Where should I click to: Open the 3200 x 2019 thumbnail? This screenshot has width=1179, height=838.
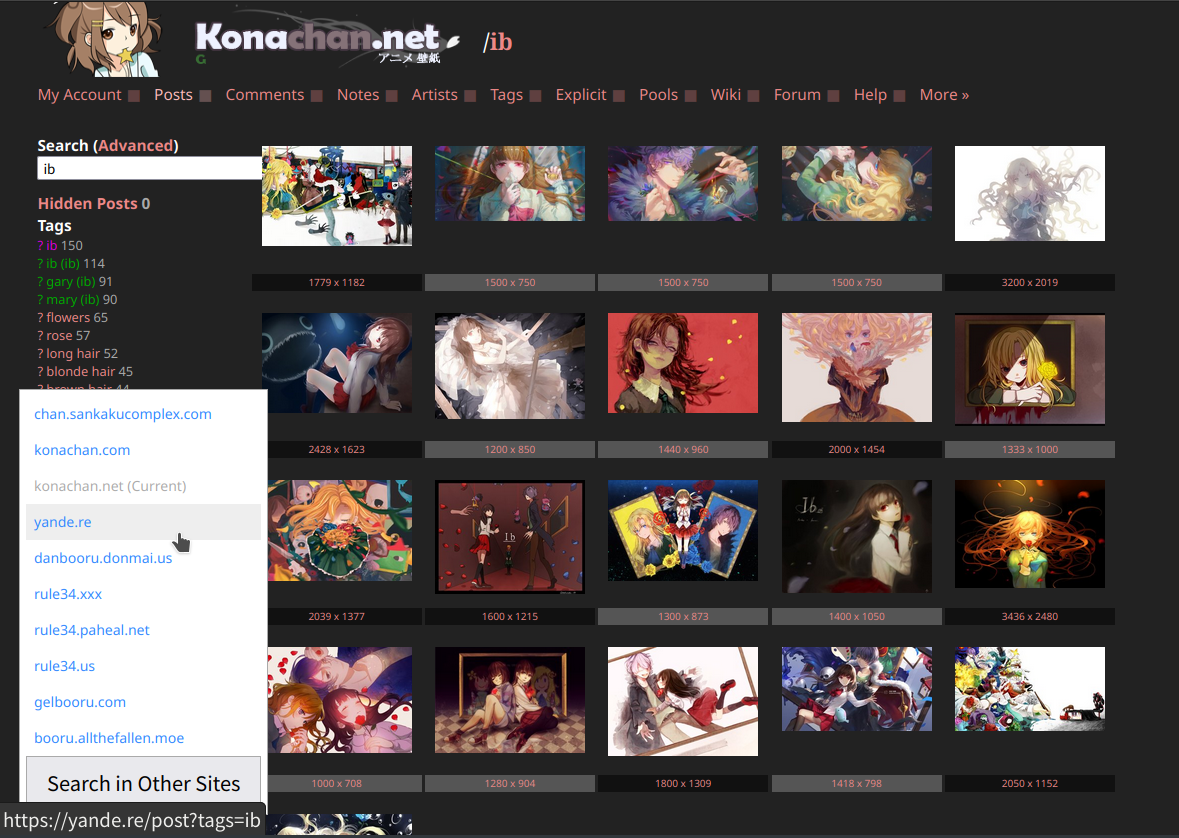1029,193
